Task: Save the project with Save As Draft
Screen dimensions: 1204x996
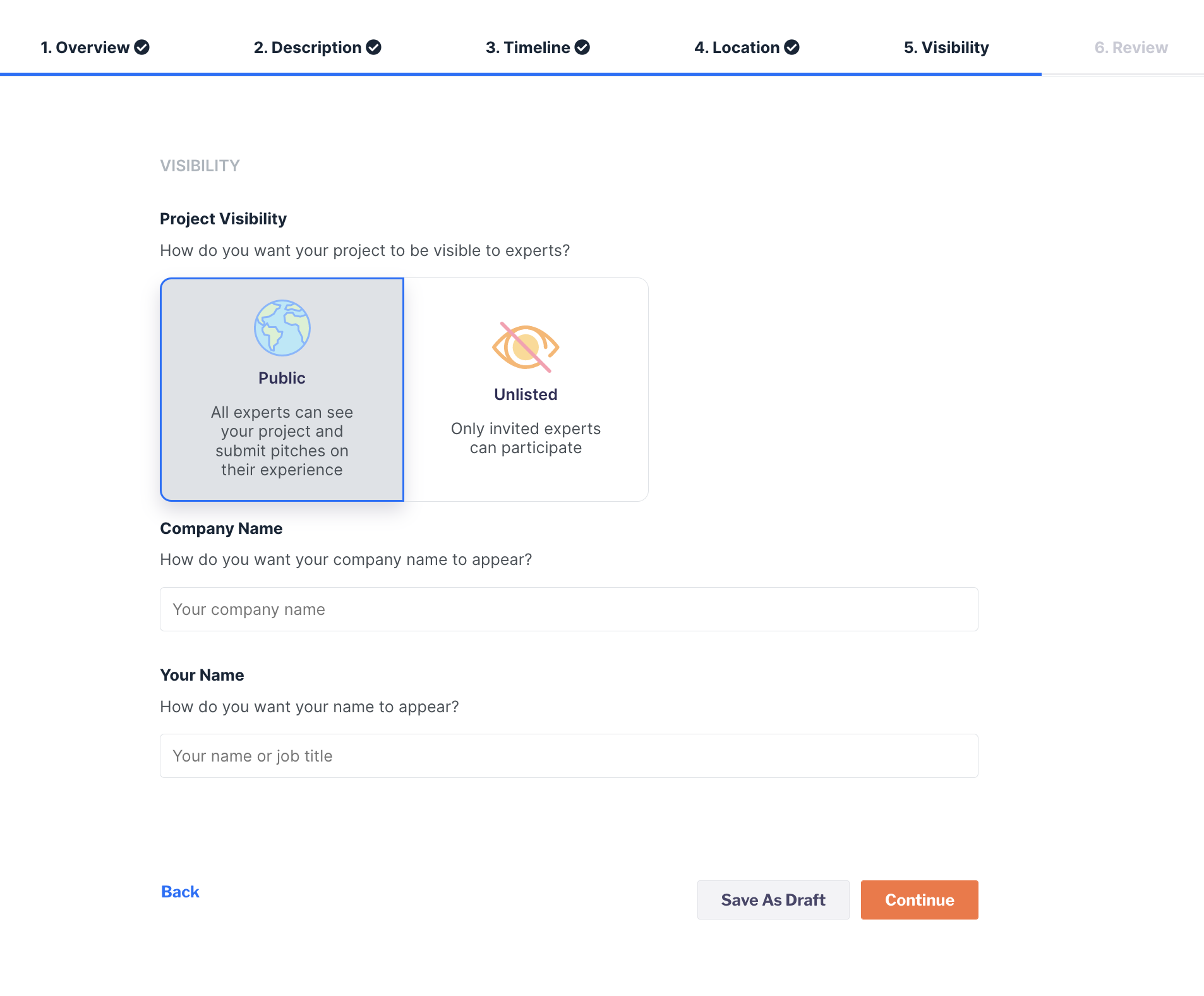Action: point(773,900)
